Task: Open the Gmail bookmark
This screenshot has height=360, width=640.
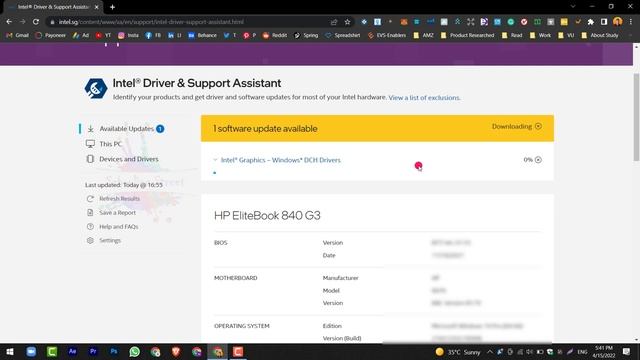Action: pos(18,36)
